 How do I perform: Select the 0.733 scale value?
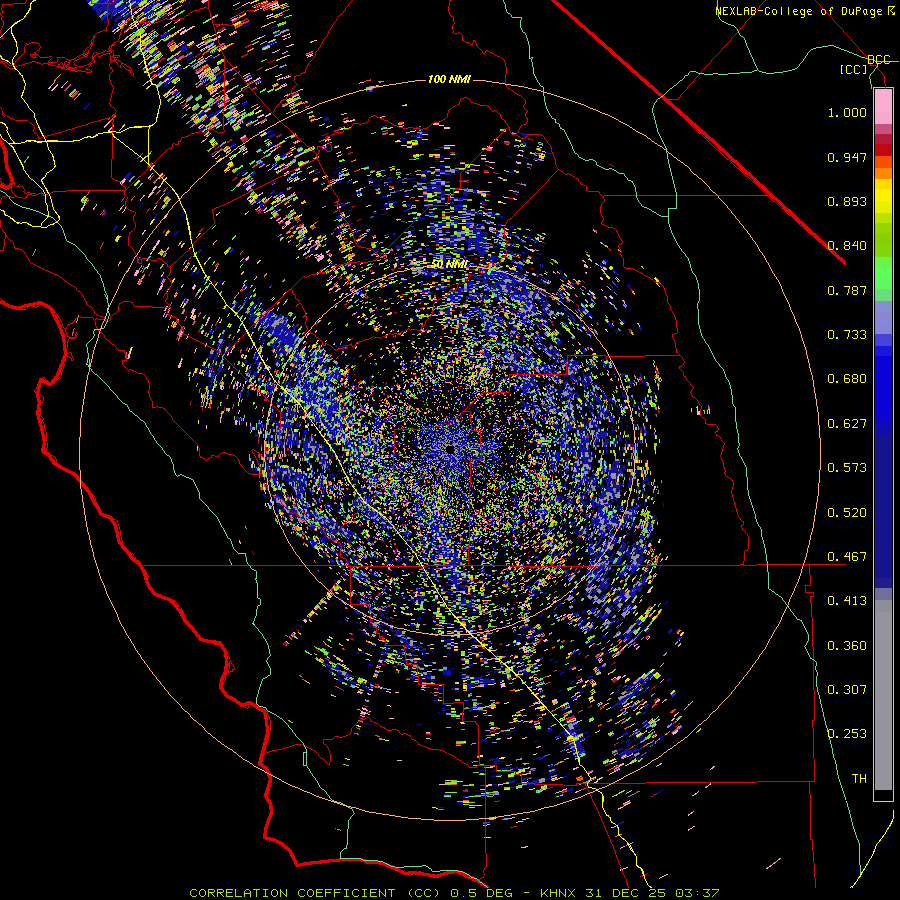click(x=847, y=335)
